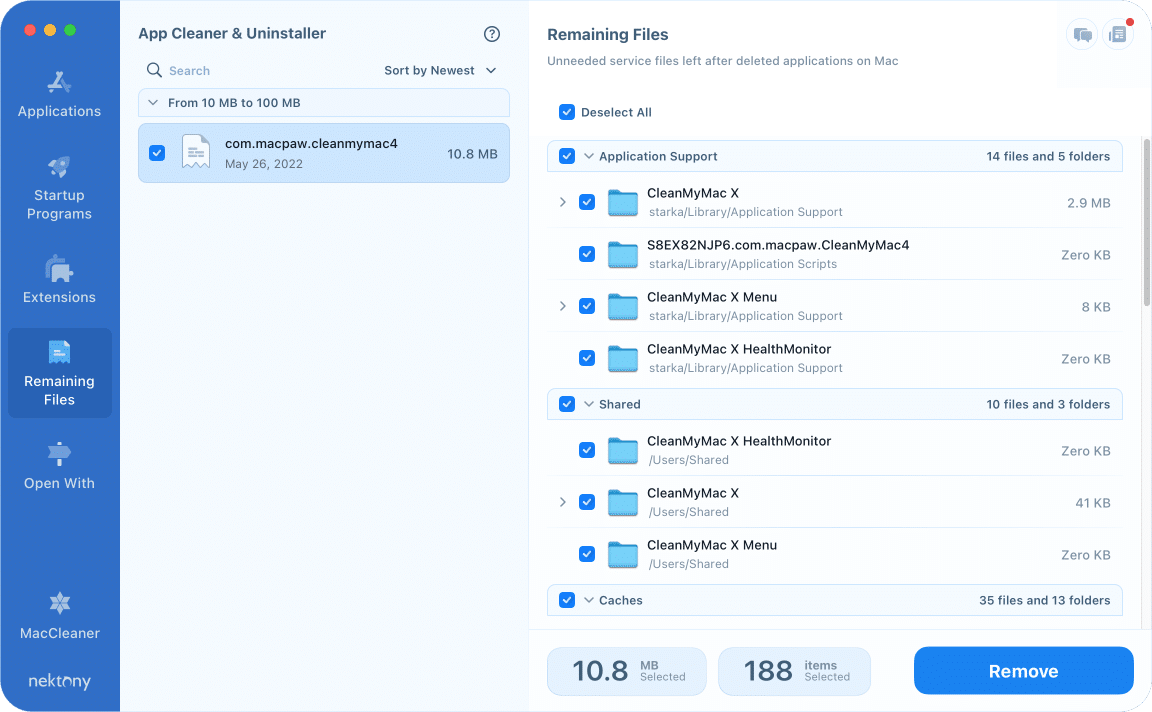Open the chat feedback icon
This screenshot has width=1152, height=712.
click(x=1082, y=35)
